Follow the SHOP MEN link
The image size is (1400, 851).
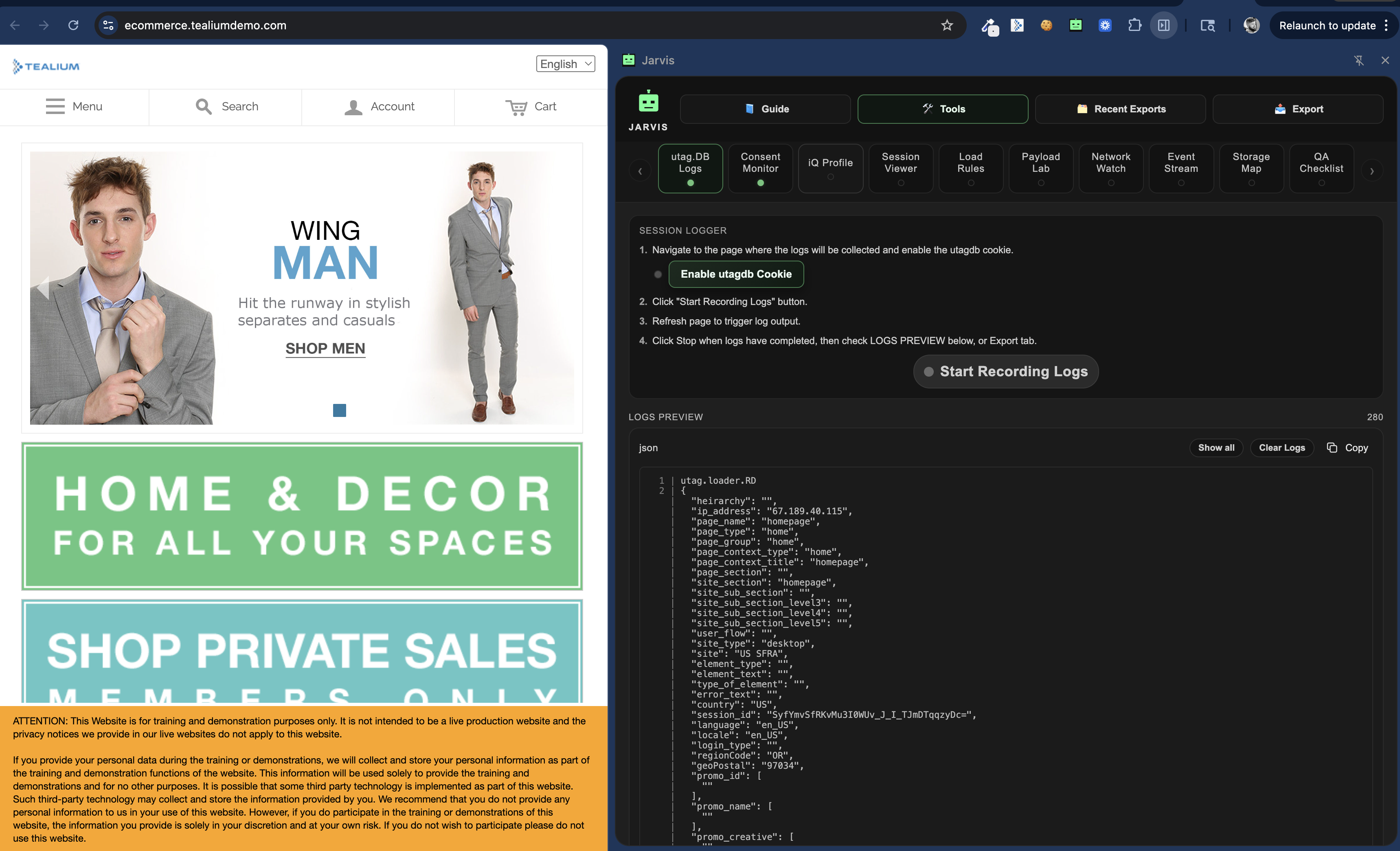point(325,348)
